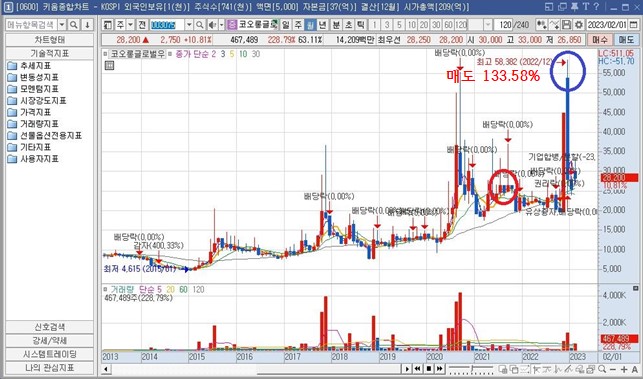Click the 전 button in toolbar
The image size is (643, 379).
(142, 25)
